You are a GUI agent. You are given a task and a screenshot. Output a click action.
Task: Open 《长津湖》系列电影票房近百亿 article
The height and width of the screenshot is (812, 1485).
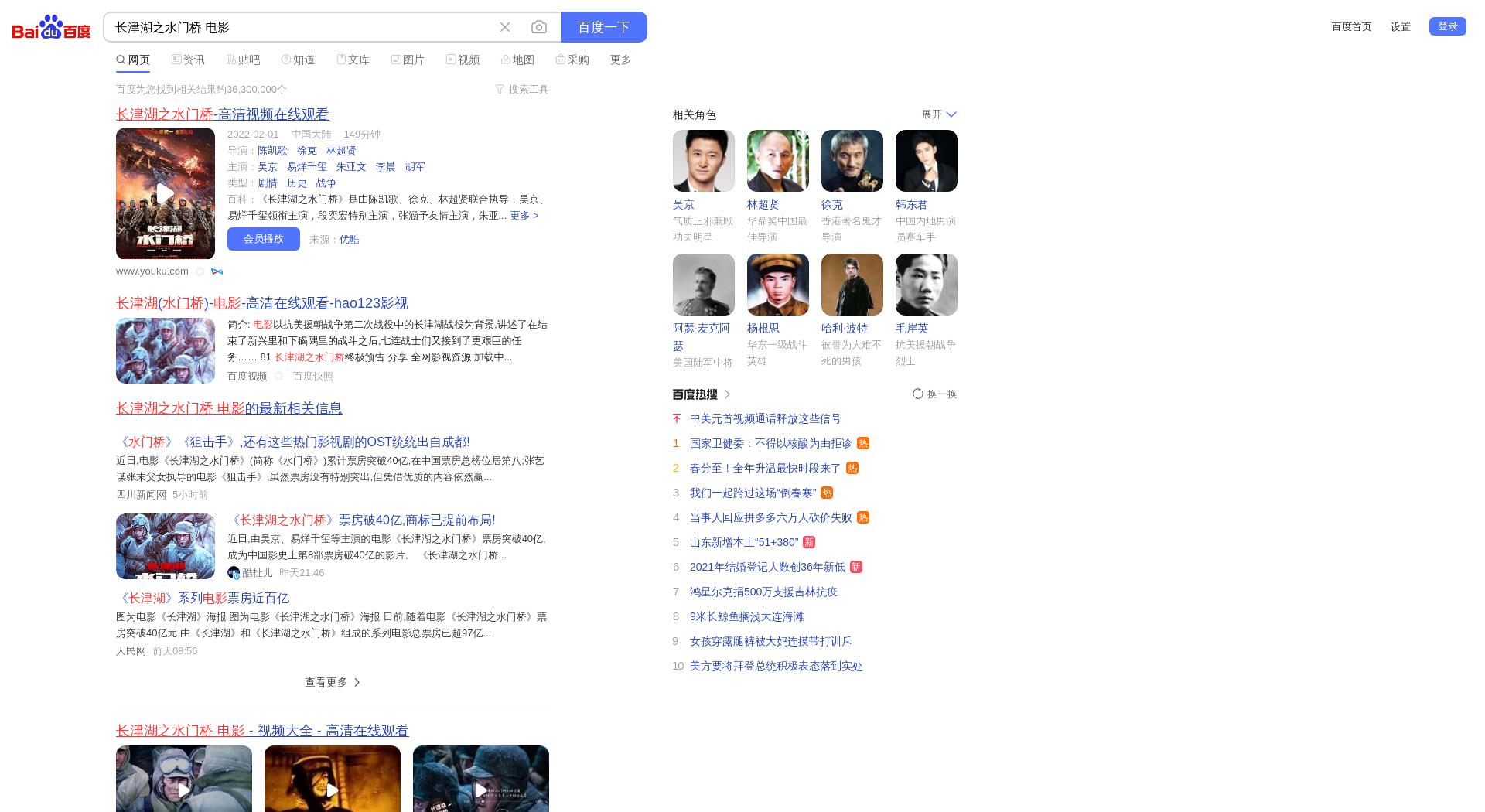(x=203, y=599)
